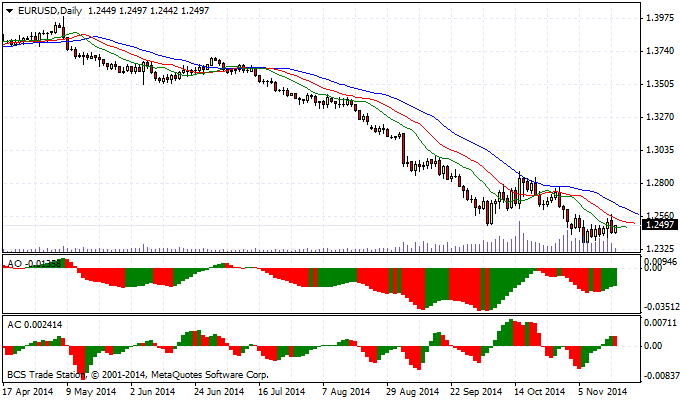
Task: Click the 5 Nov 2014 date label
Action: (x=603, y=392)
